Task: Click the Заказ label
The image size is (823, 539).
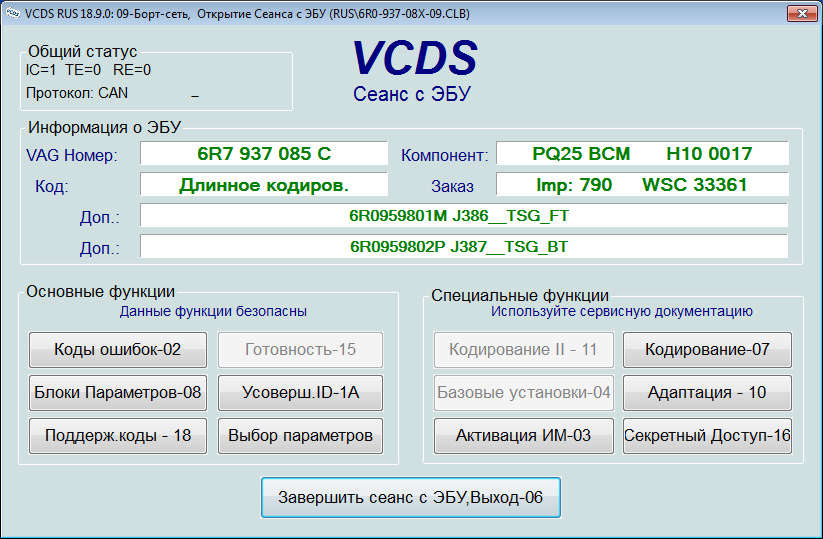Action: point(452,186)
